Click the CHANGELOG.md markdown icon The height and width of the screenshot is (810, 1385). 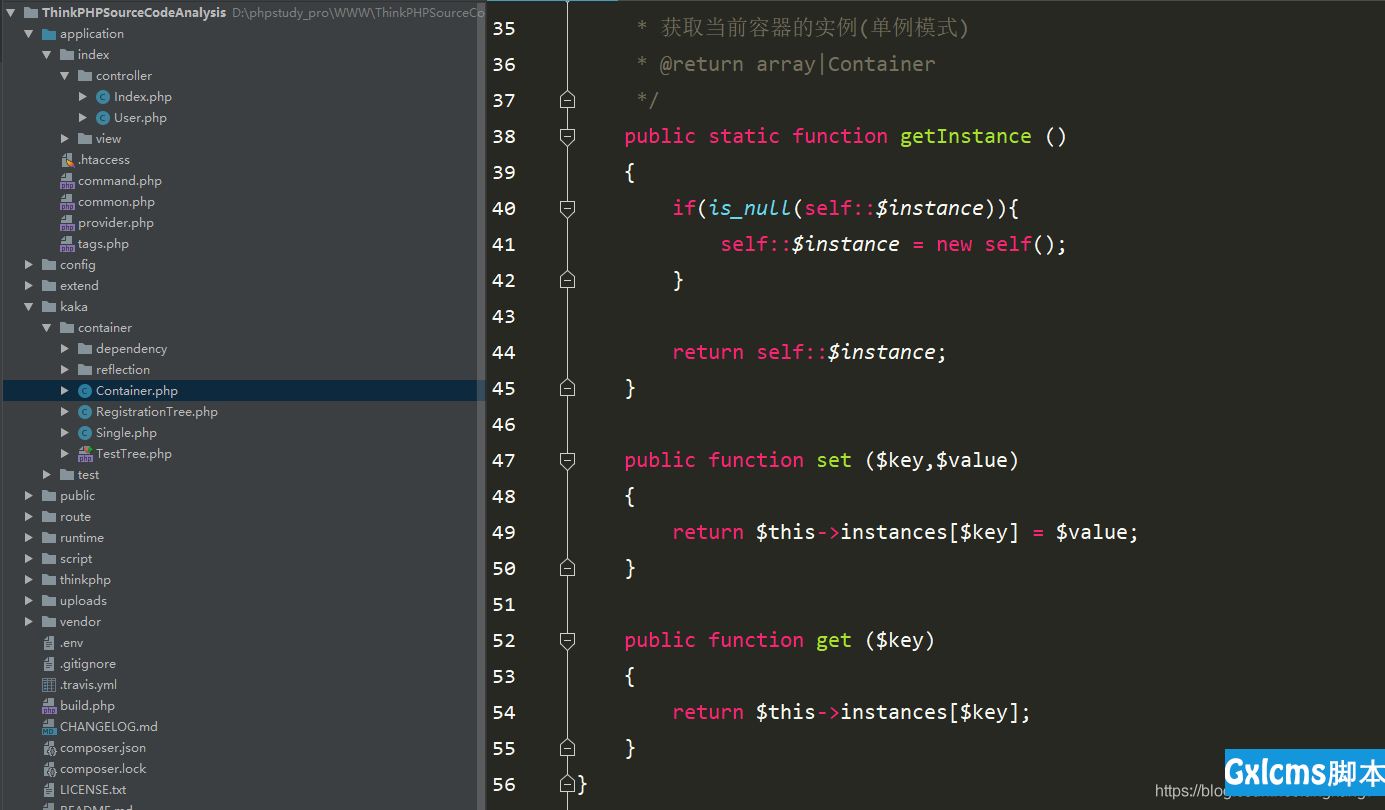click(49, 727)
